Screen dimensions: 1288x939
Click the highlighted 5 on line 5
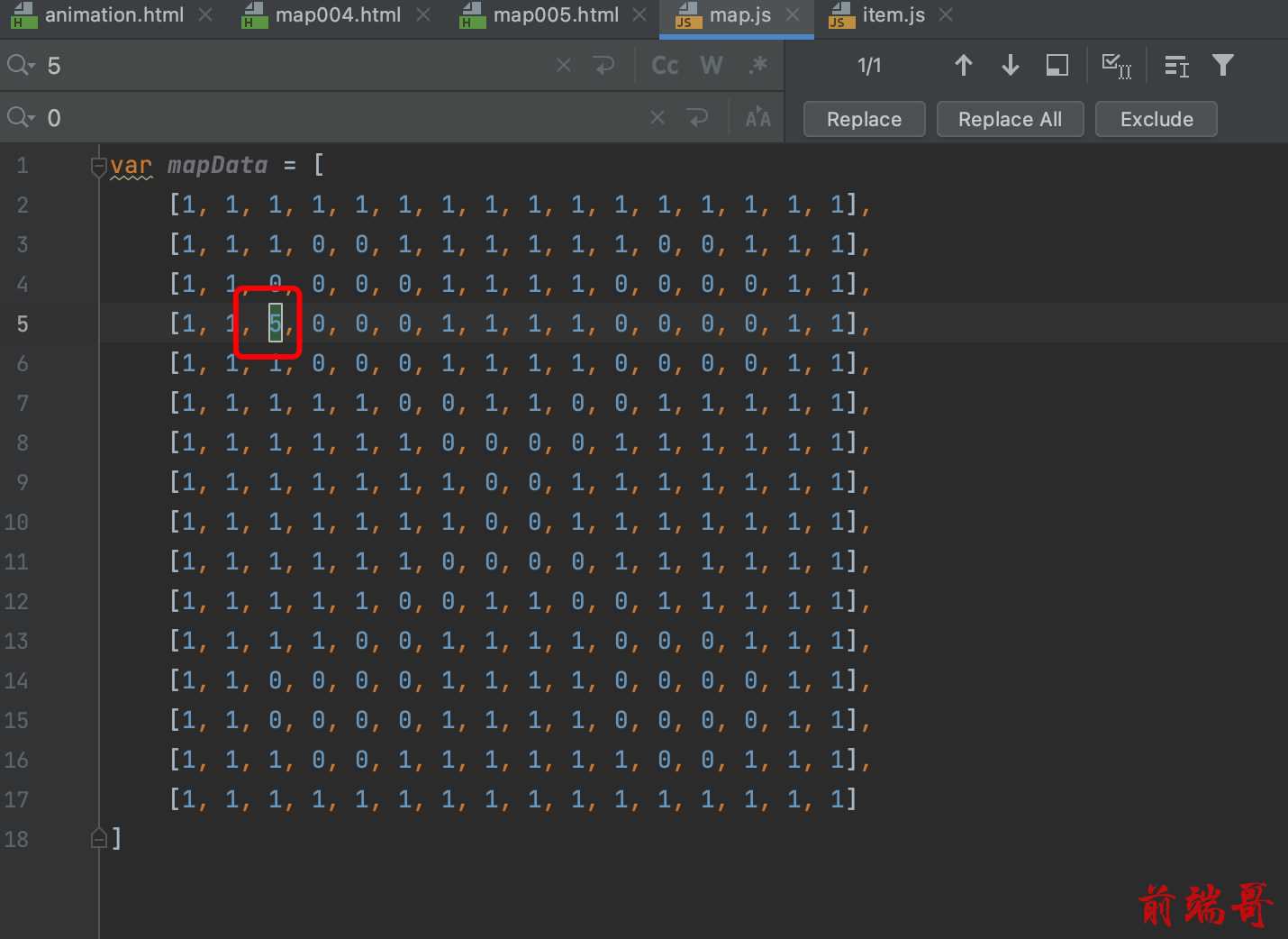(276, 324)
